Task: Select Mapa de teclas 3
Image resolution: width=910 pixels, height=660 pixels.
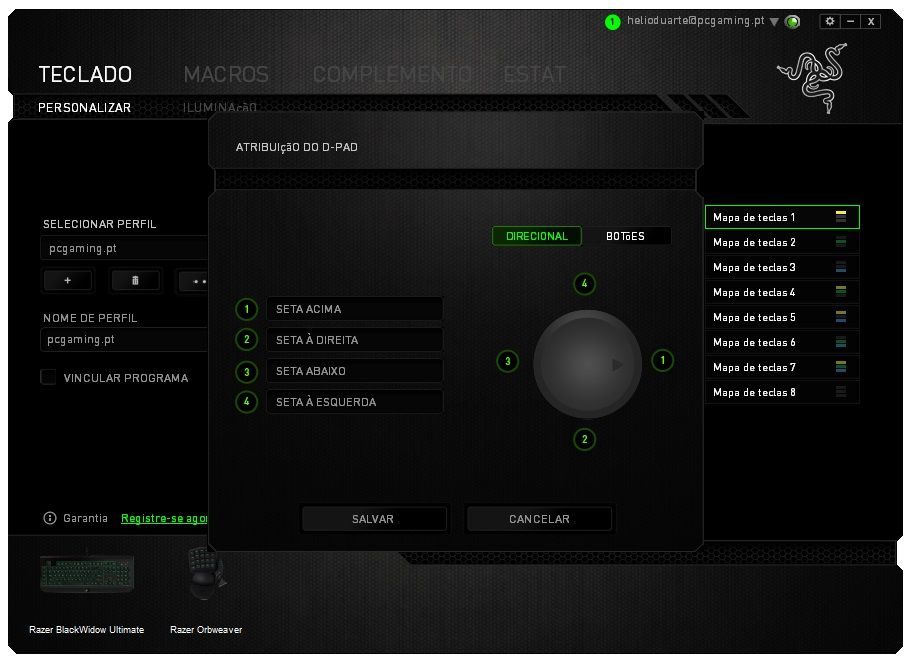Action: point(781,267)
